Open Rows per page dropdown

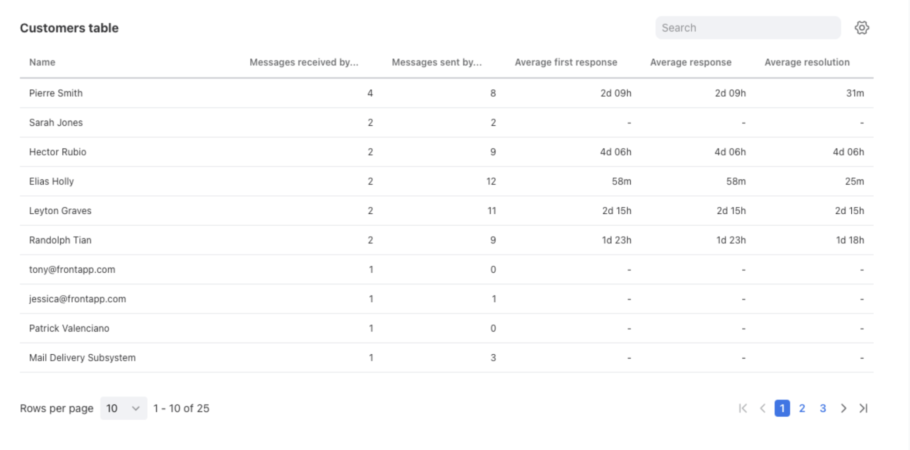tap(124, 408)
